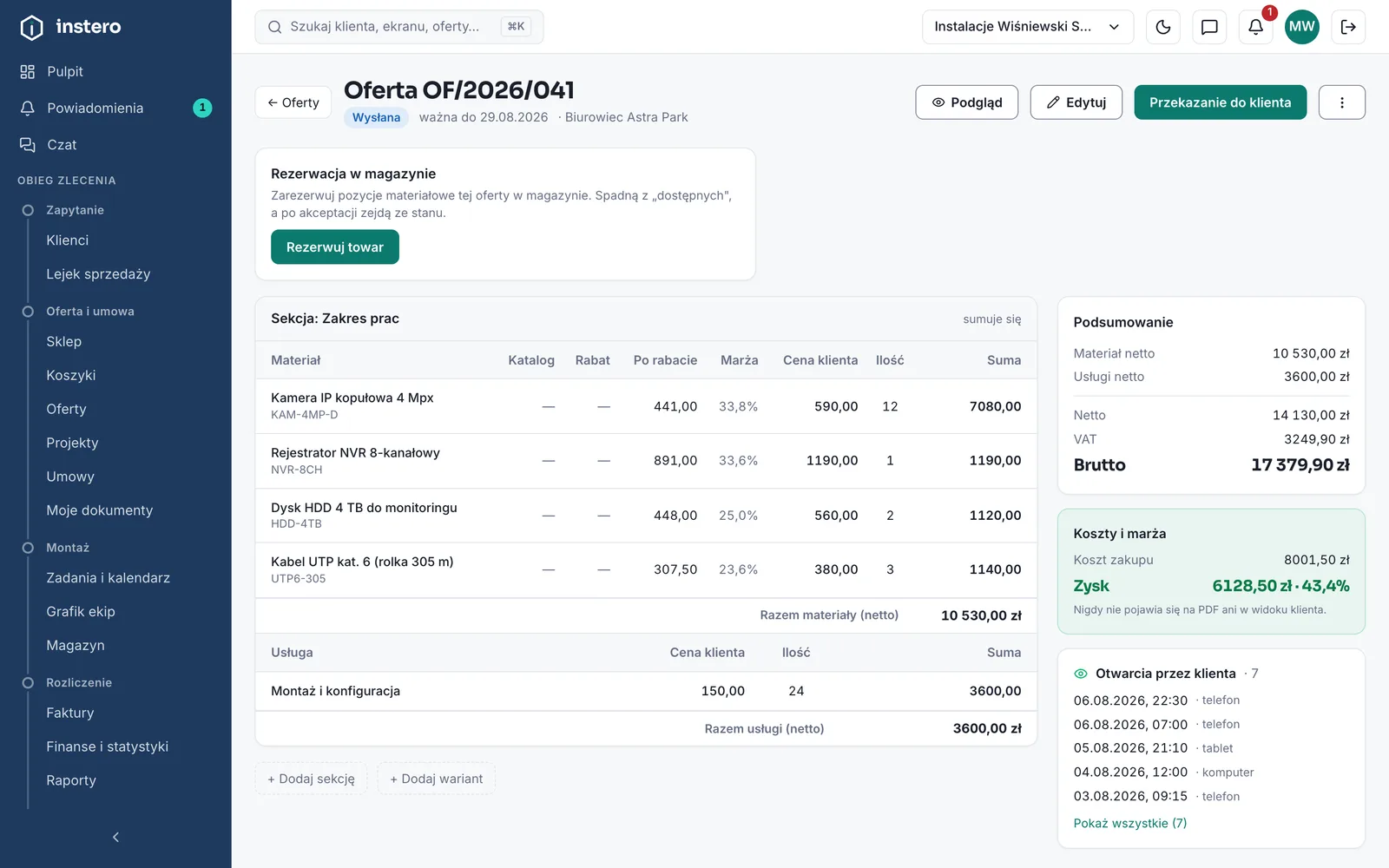The height and width of the screenshot is (868, 1389).
Task: Open Faktury in the sidebar
Action: [x=70, y=713]
